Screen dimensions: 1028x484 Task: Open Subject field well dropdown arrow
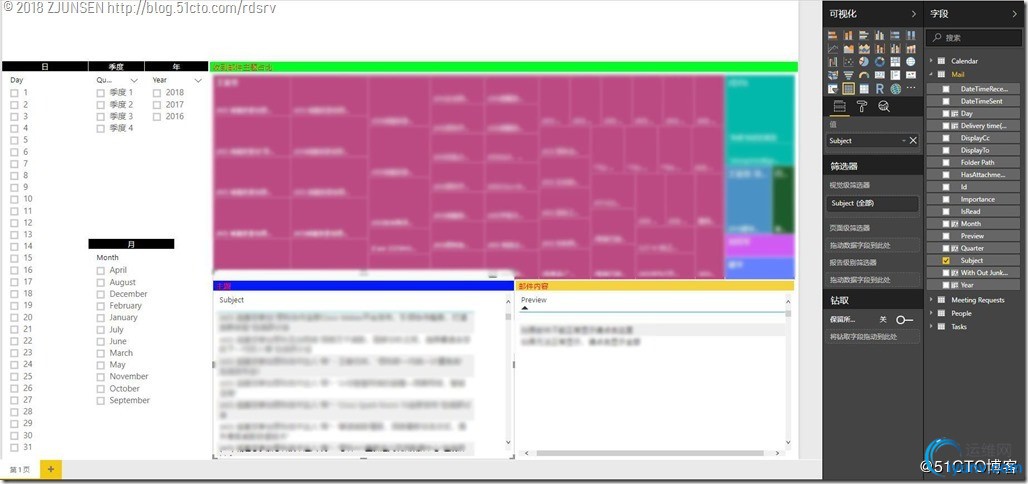coord(903,140)
